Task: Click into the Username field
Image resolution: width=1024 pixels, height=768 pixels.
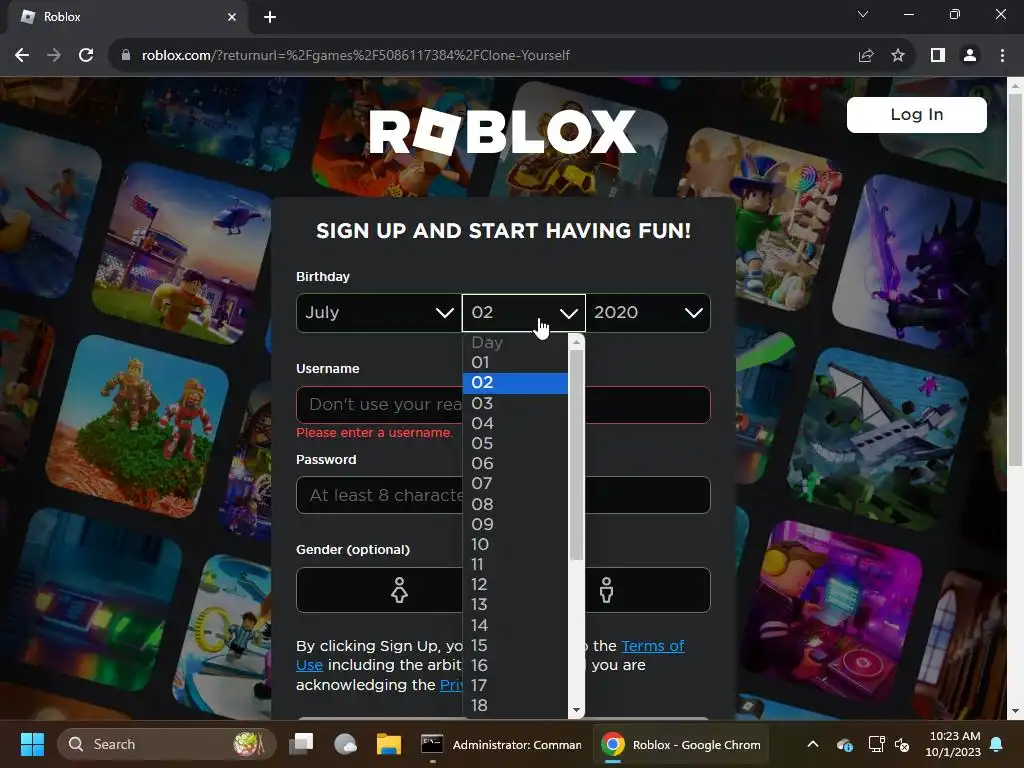Action: [503, 405]
